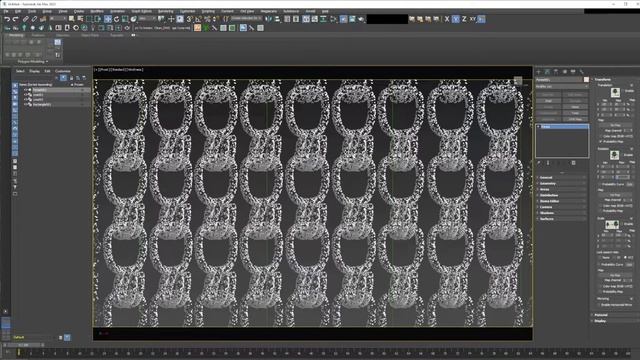The width and height of the screenshot is (640, 360).
Task: Expand the Polygon Modeling ribbon panel
Action: (x=32, y=62)
